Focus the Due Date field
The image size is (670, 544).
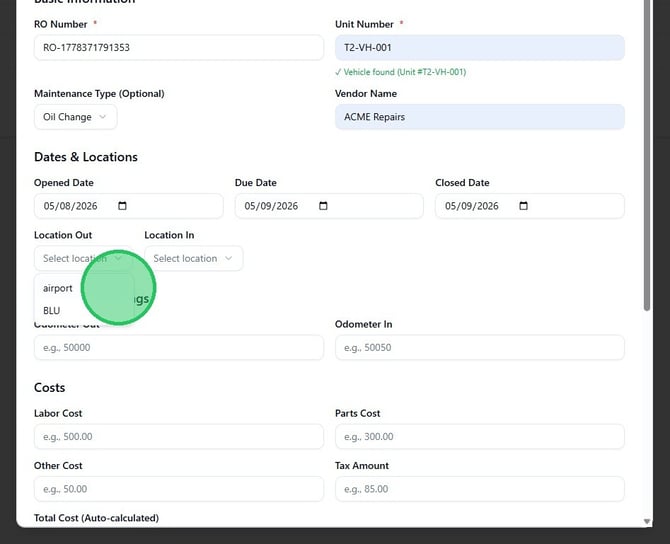(329, 206)
